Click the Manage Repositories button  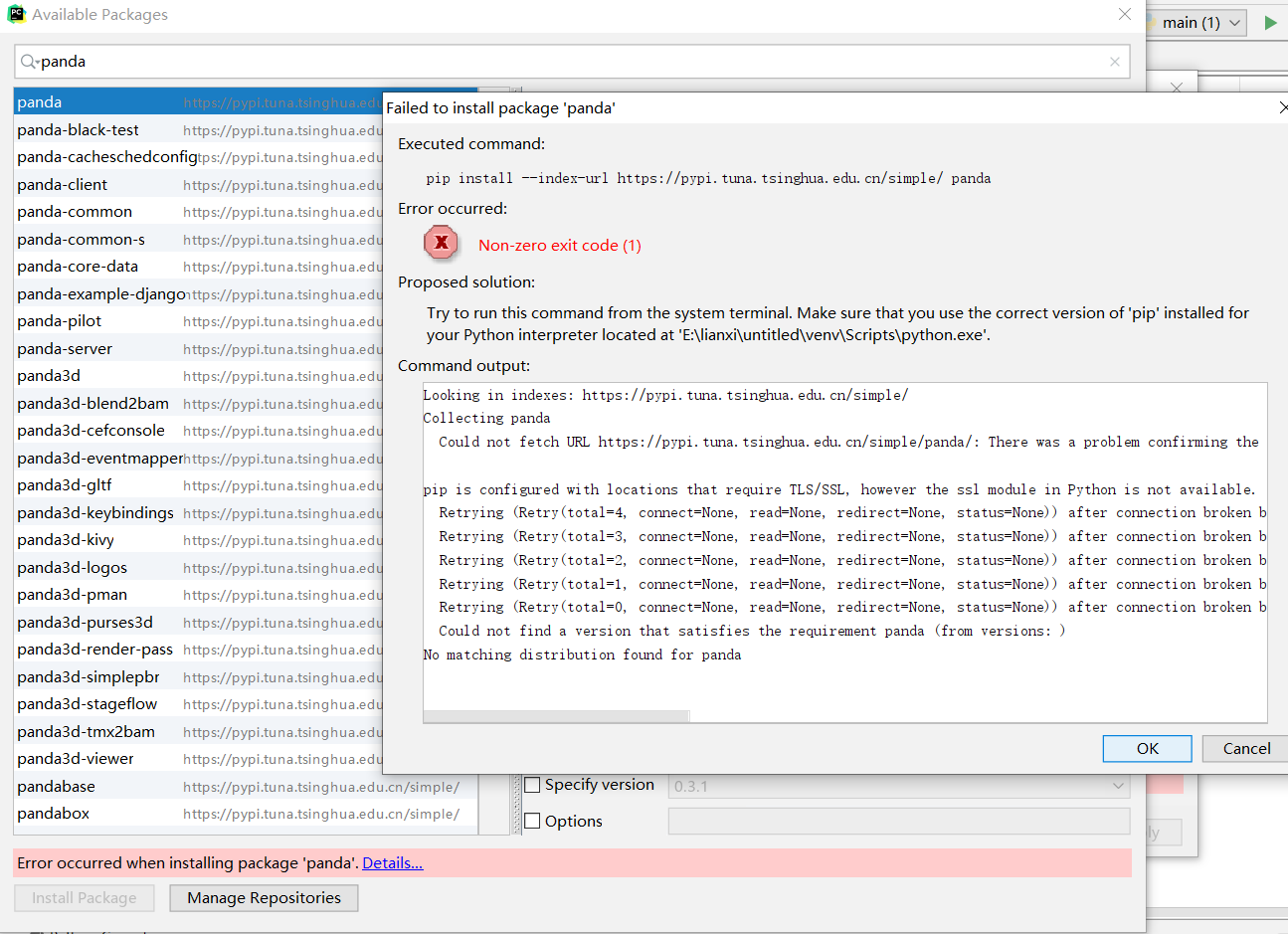[264, 898]
